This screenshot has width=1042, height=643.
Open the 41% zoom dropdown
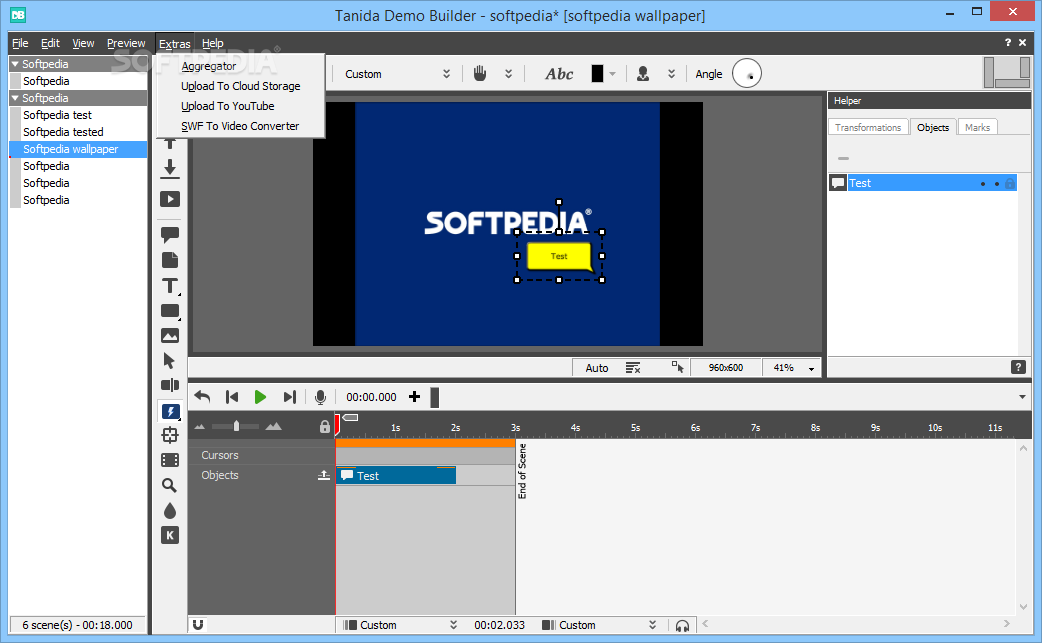[x=811, y=369]
